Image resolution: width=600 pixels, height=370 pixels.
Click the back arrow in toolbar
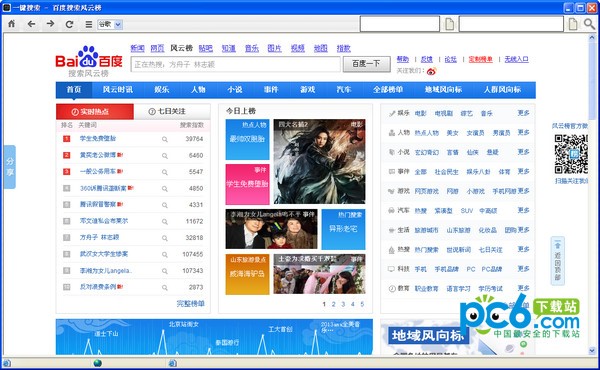point(31,24)
